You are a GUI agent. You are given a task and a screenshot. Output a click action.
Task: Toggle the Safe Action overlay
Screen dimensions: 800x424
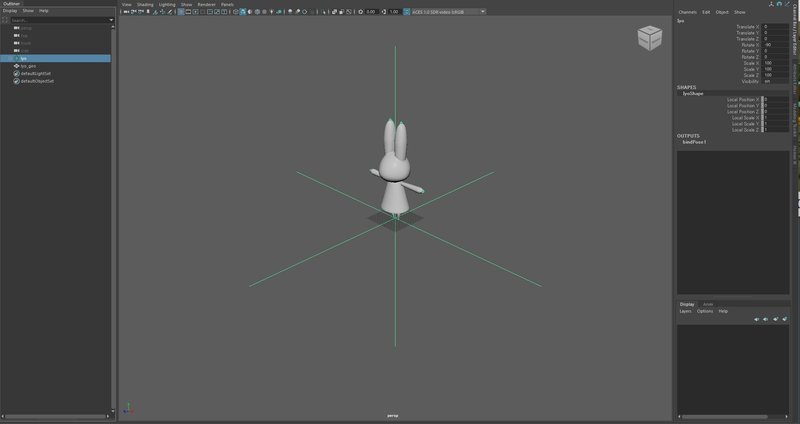(x=217, y=11)
